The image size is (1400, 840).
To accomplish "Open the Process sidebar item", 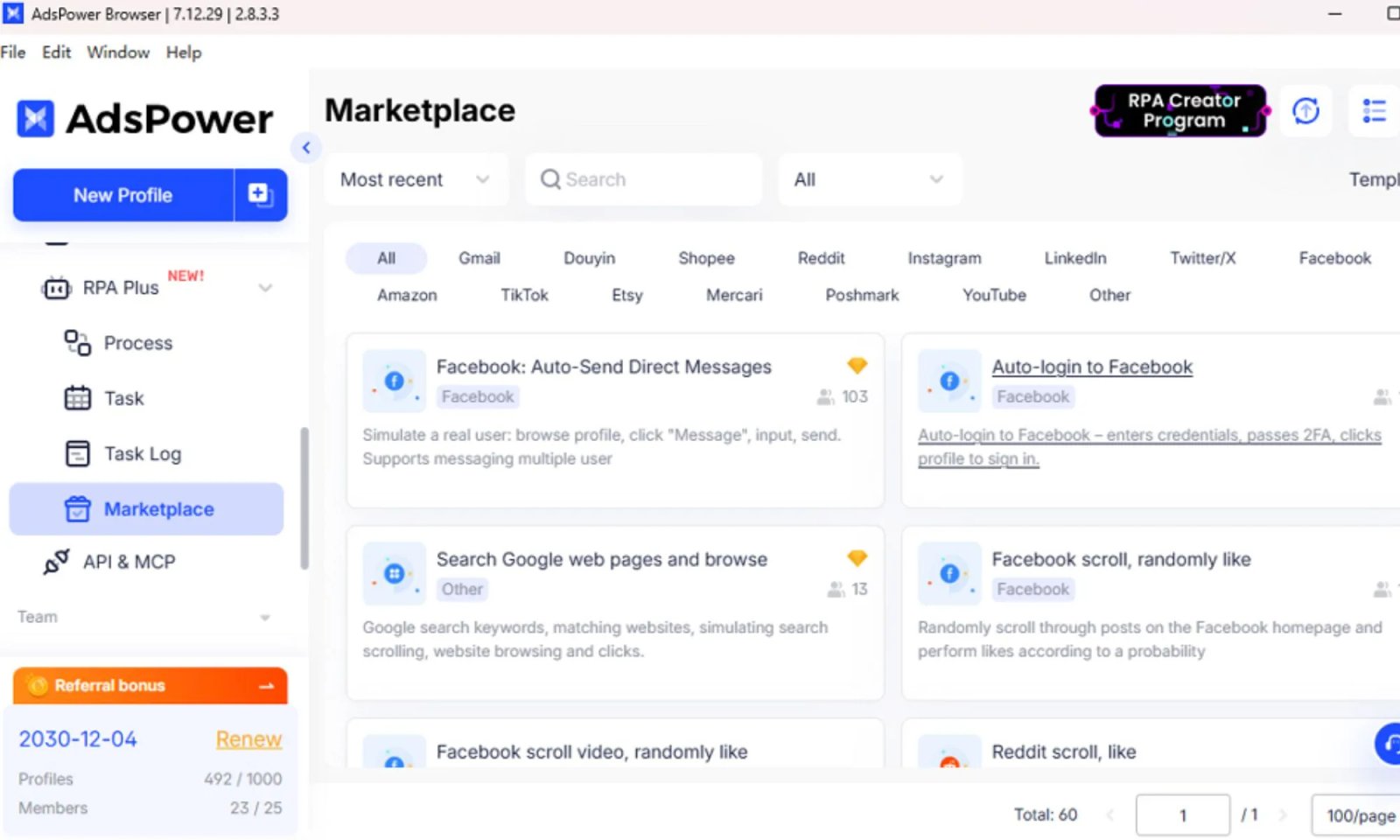I will tap(137, 343).
